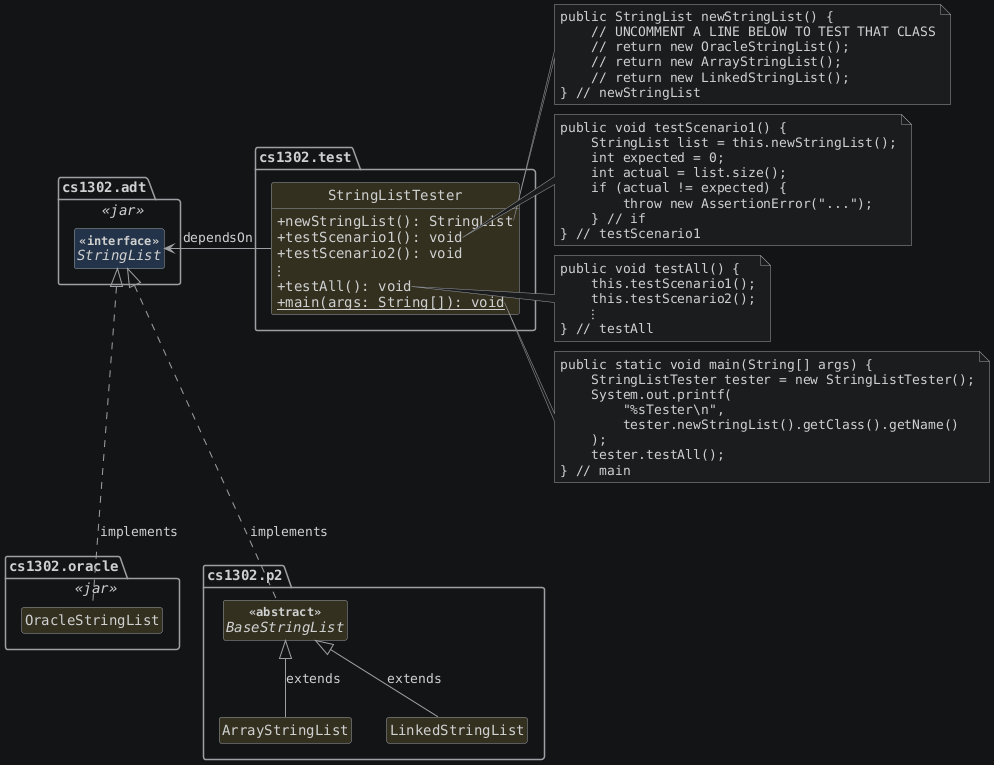Viewport: 994px width, 765px height.
Task: Select the StringList interface box
Action: point(119,248)
